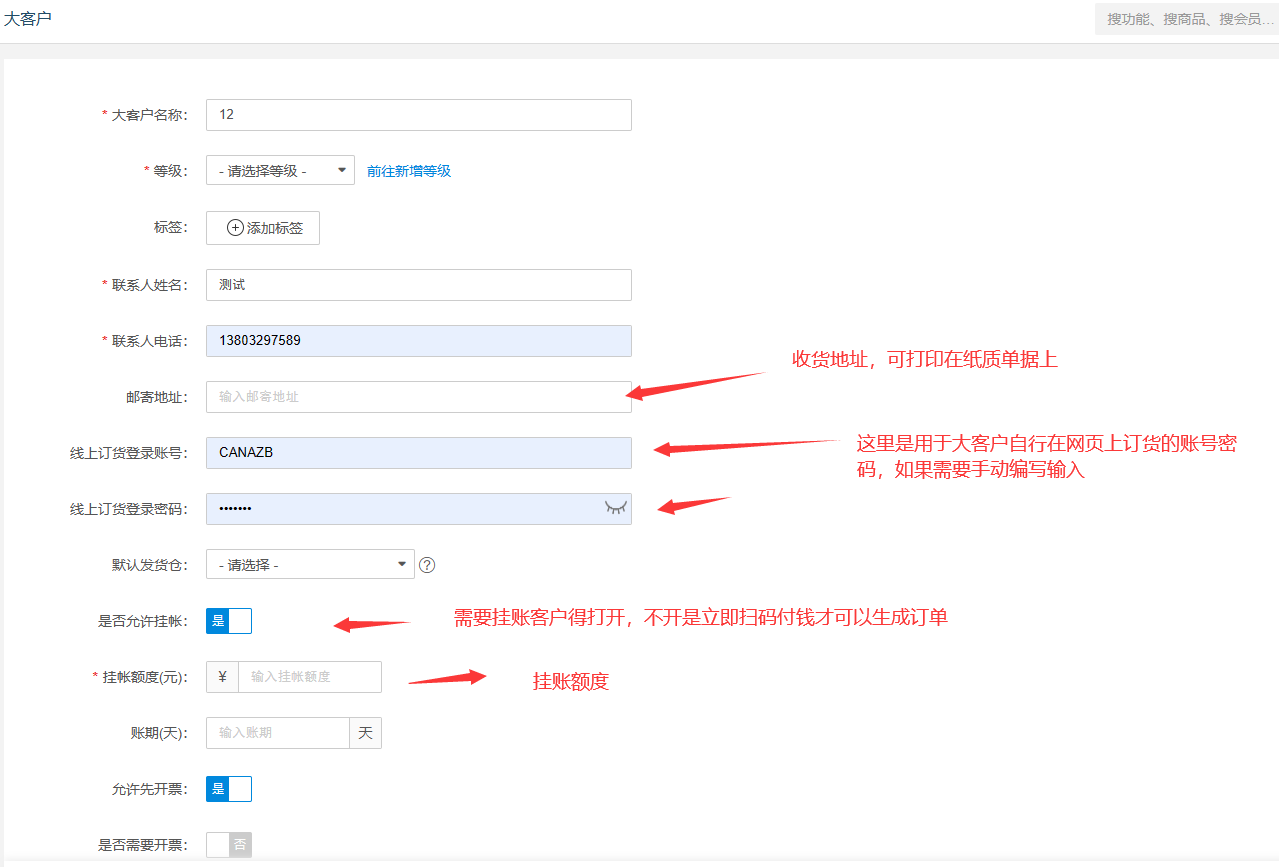
Task: Enable the 是否需要开票 switch
Action: click(229, 845)
